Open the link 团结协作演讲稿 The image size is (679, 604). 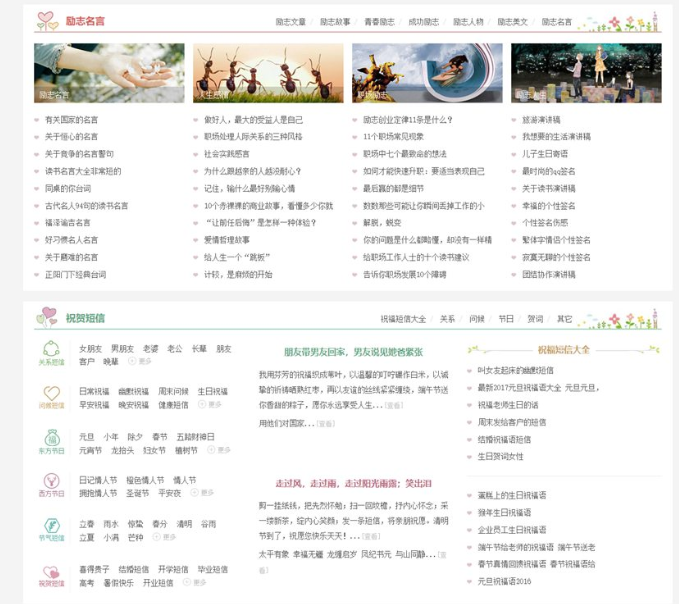click(549, 275)
